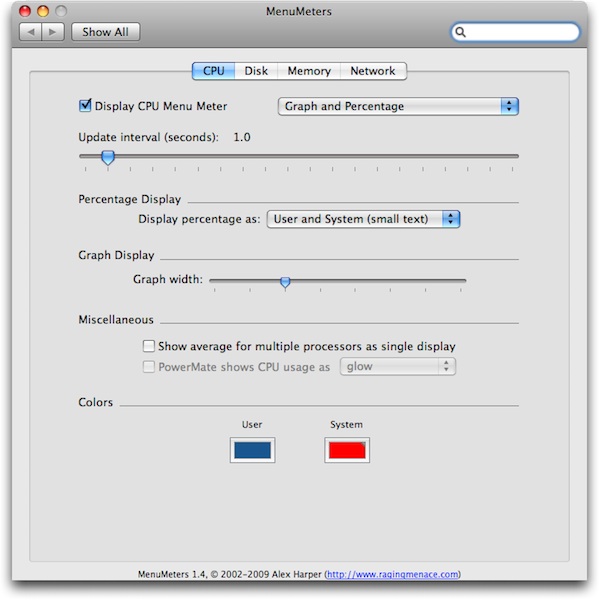Click the Graph width slider thumb
The image size is (599, 600).
[285, 282]
